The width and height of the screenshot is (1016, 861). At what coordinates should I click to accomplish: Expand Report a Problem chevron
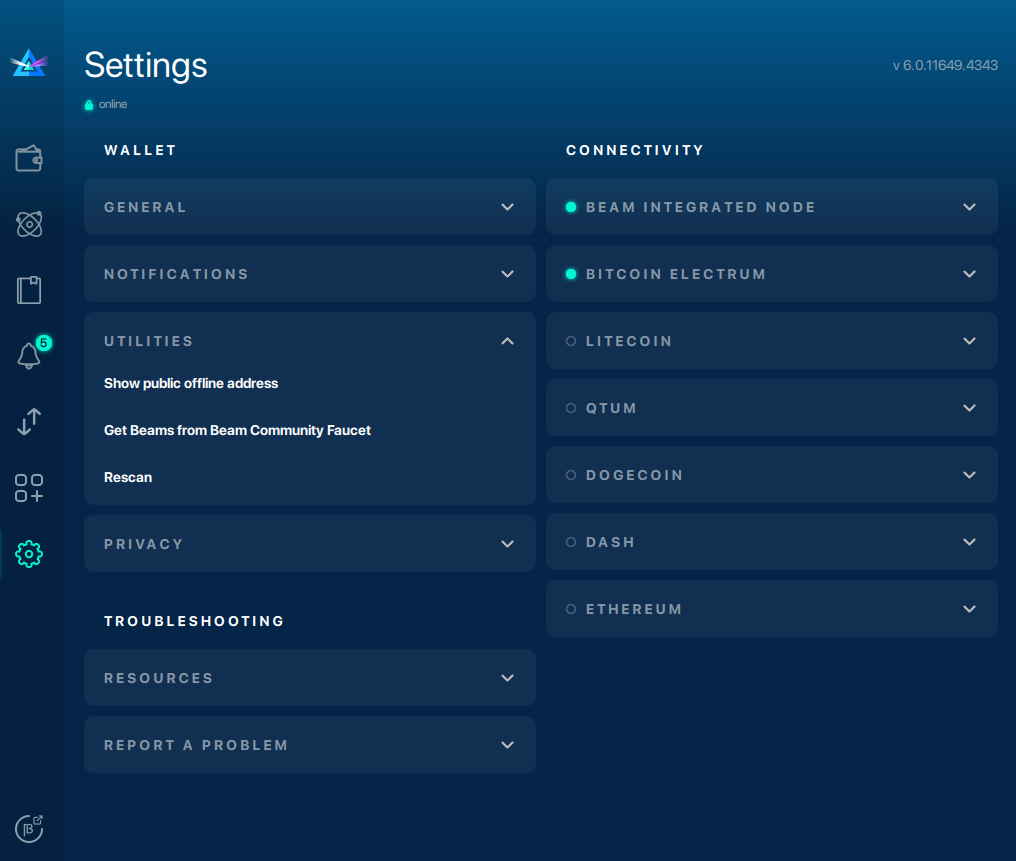point(507,745)
